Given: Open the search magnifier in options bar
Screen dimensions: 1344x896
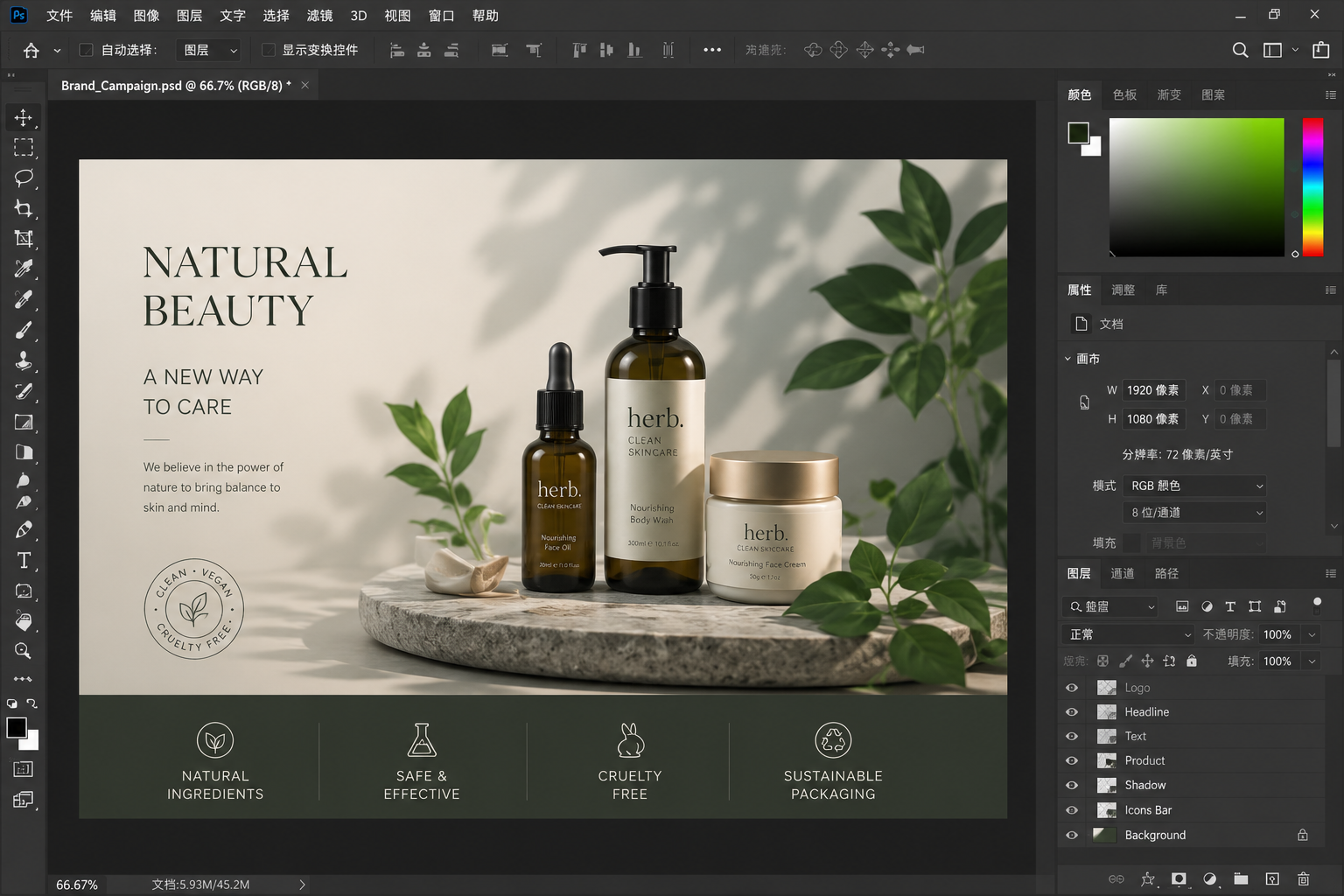Looking at the screenshot, I should click(1240, 50).
